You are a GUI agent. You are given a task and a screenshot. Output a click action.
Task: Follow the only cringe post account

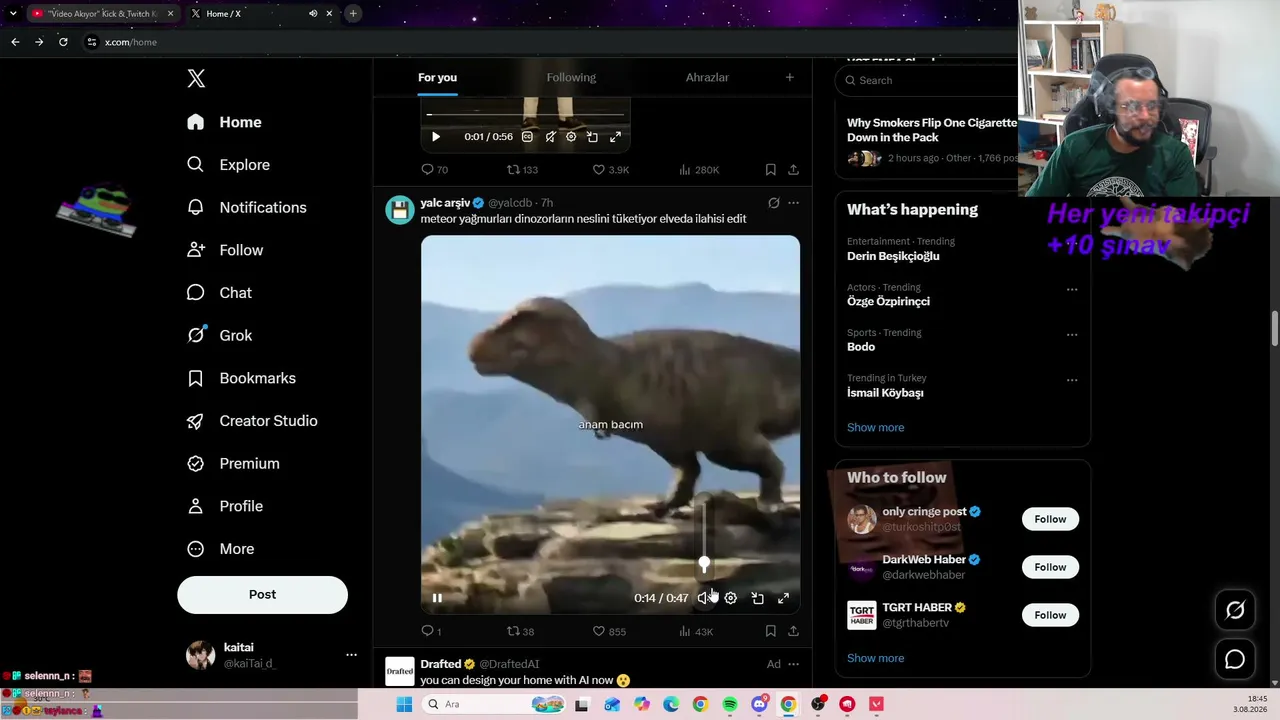(x=1050, y=519)
